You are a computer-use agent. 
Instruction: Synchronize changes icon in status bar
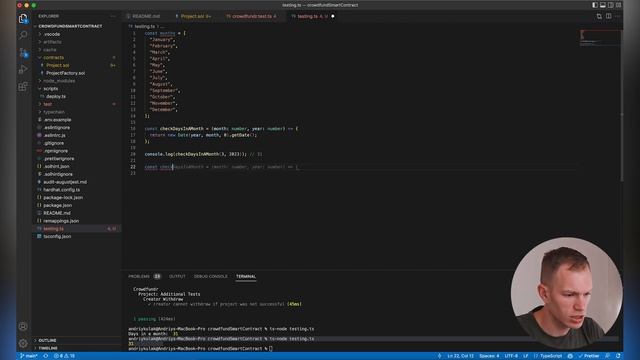pos(46,356)
